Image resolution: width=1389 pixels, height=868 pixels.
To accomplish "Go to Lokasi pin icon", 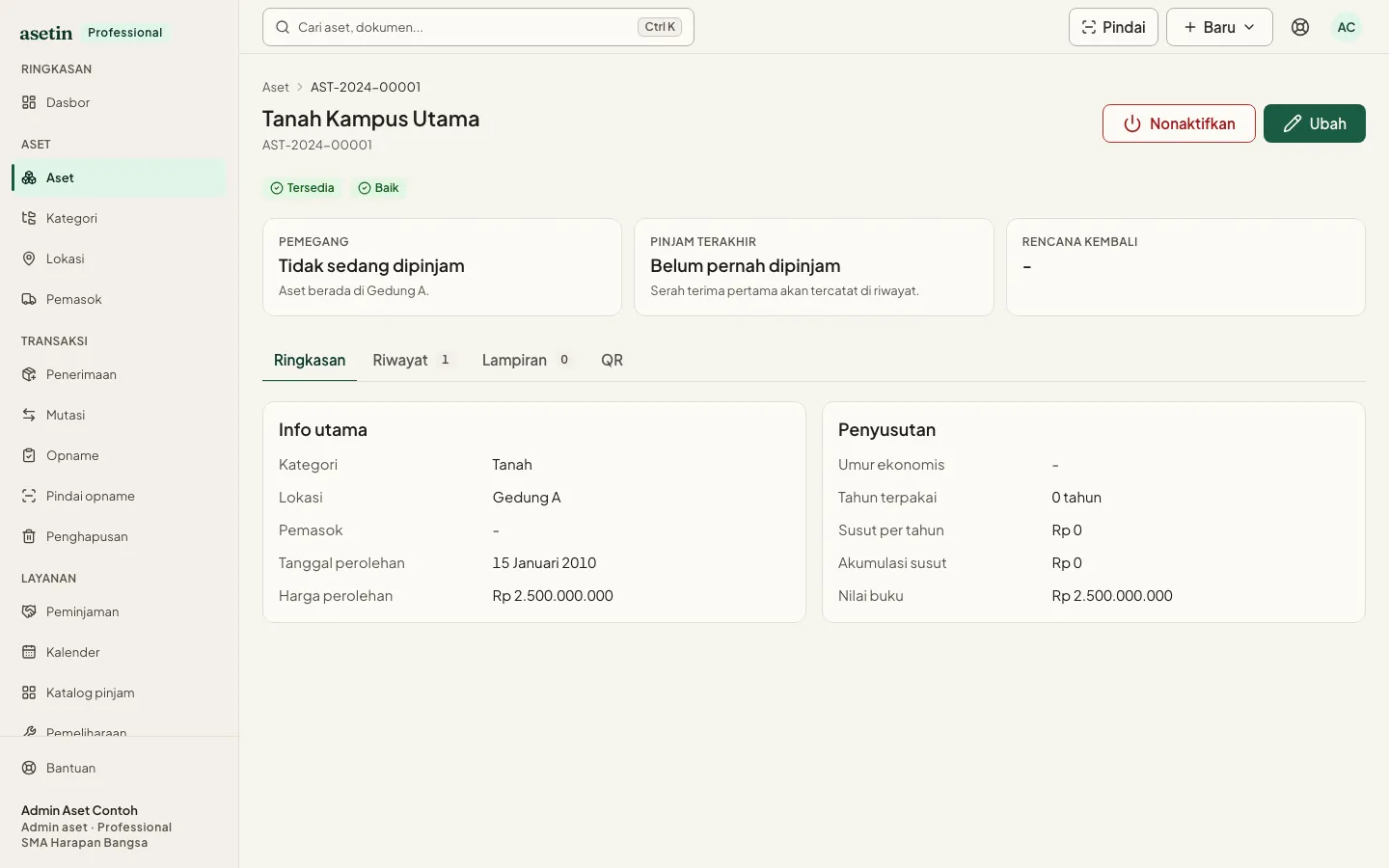I will (29, 258).
